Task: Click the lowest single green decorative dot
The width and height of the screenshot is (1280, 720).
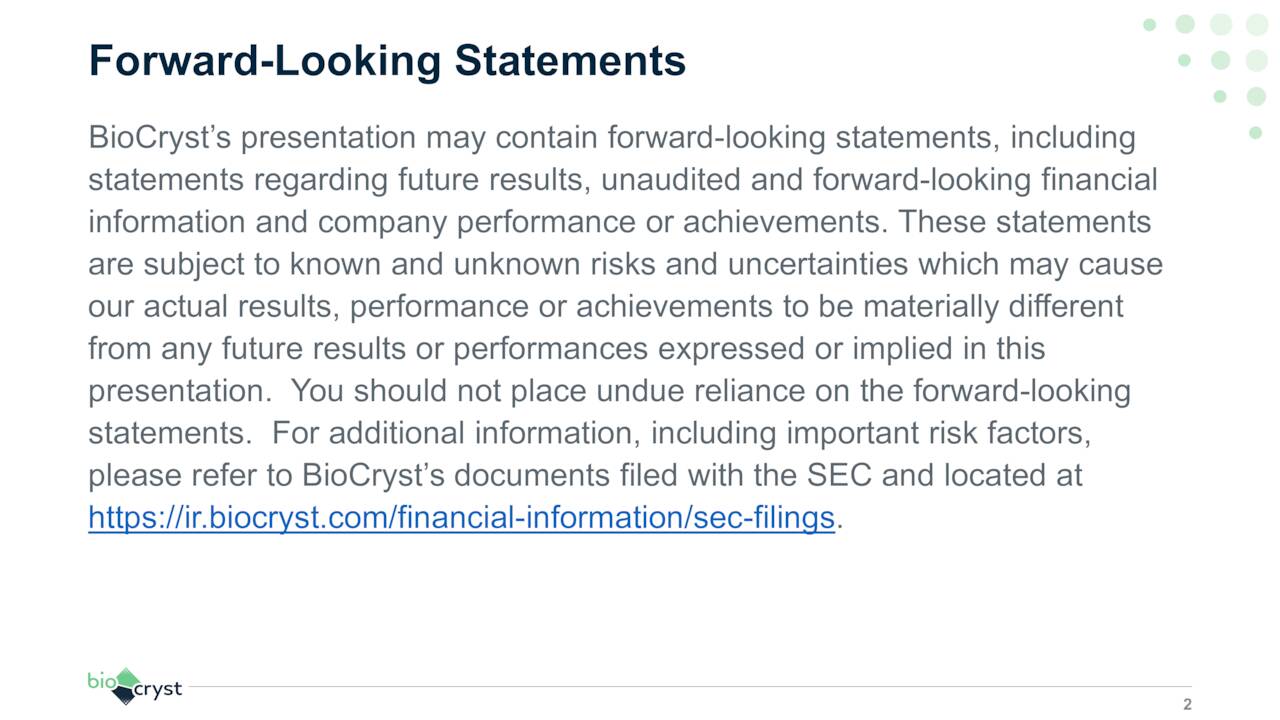Action: click(x=1256, y=133)
